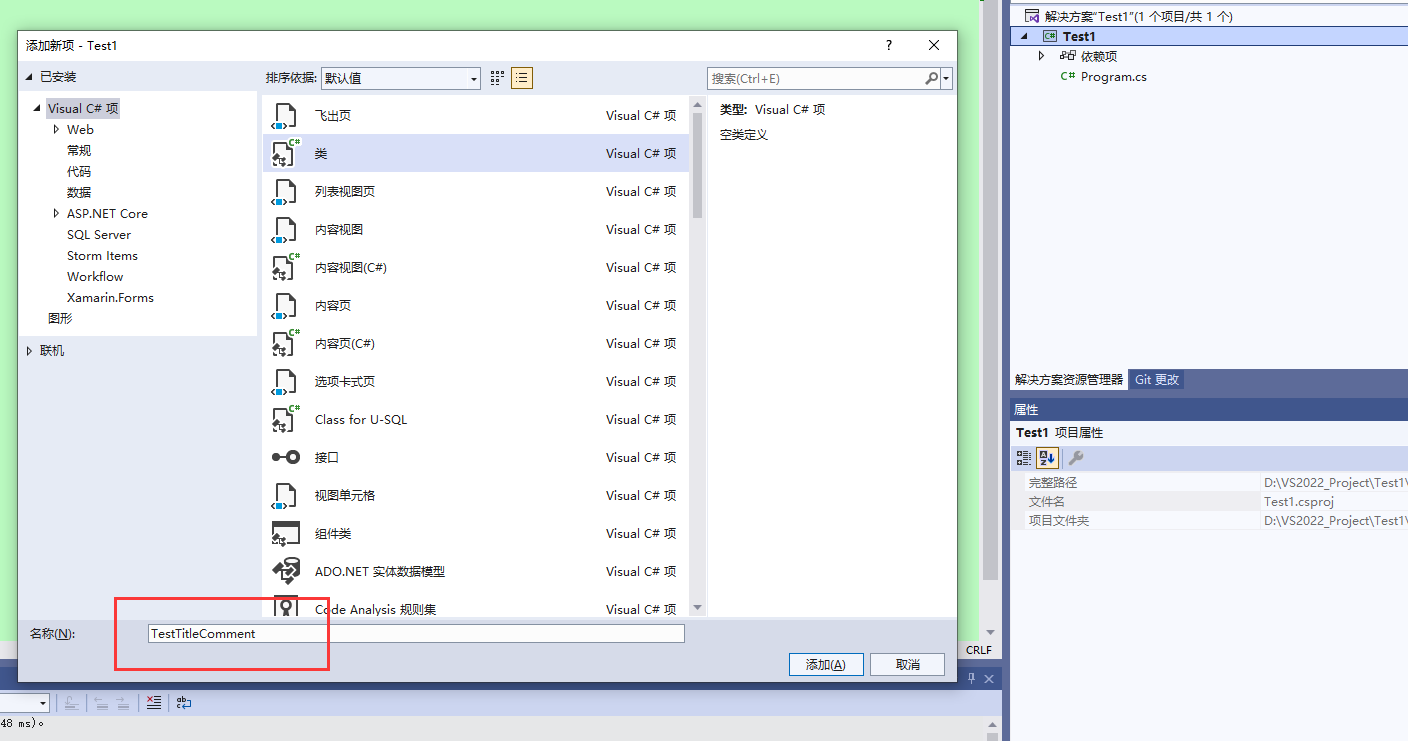Select 代码 category in tree

pos(79,172)
